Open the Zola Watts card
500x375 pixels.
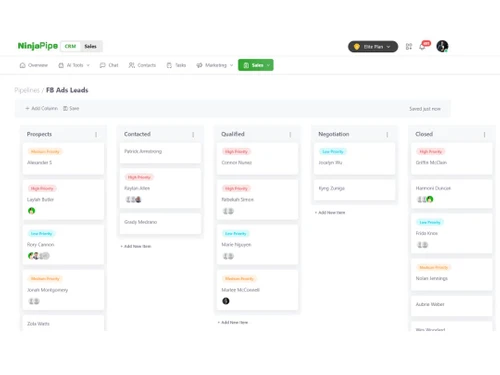[x=63, y=323]
